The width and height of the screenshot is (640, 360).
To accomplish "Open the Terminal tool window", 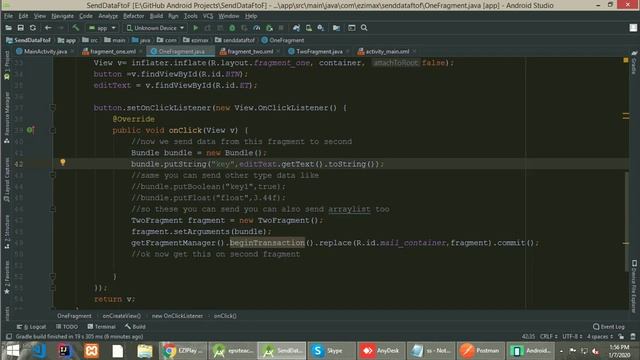I will (x=102, y=327).
